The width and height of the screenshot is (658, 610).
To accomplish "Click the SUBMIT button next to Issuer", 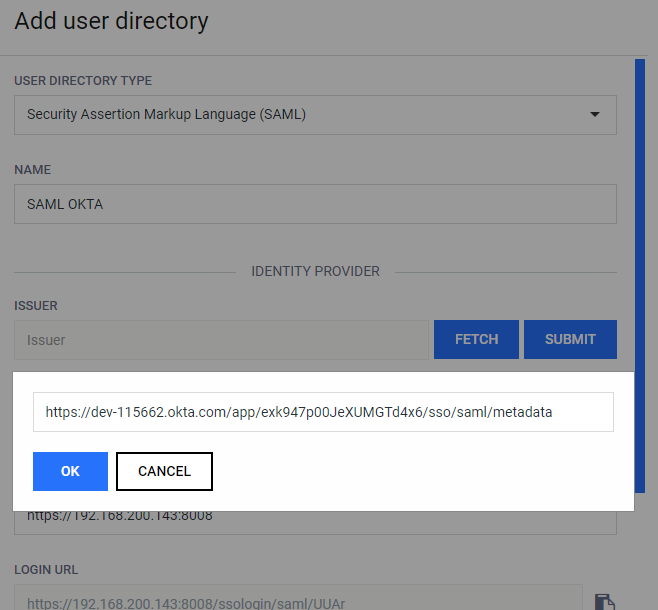I will [x=570, y=339].
